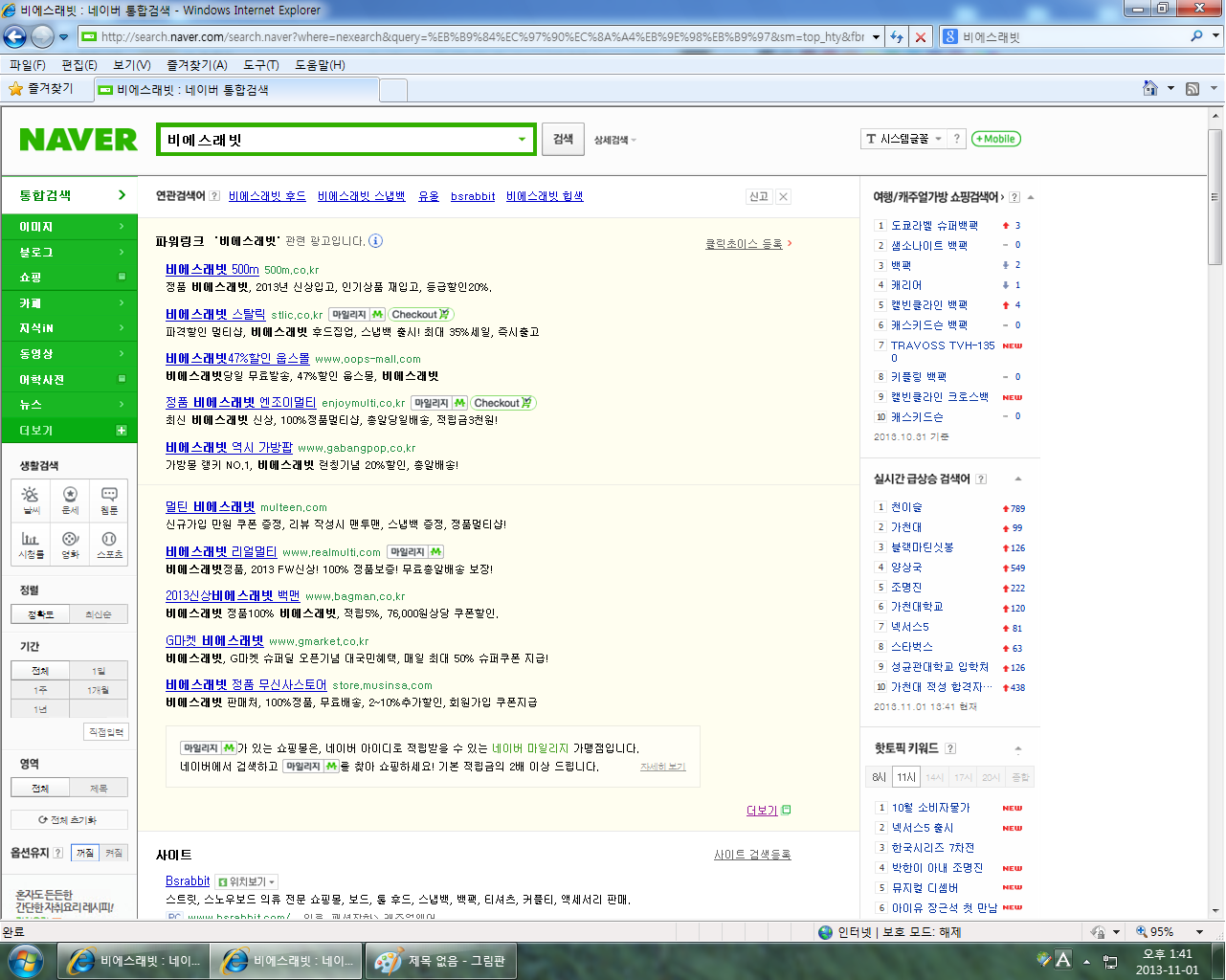Click the +Mobile button
Viewport: 1226px width, 980px height.
point(996,139)
